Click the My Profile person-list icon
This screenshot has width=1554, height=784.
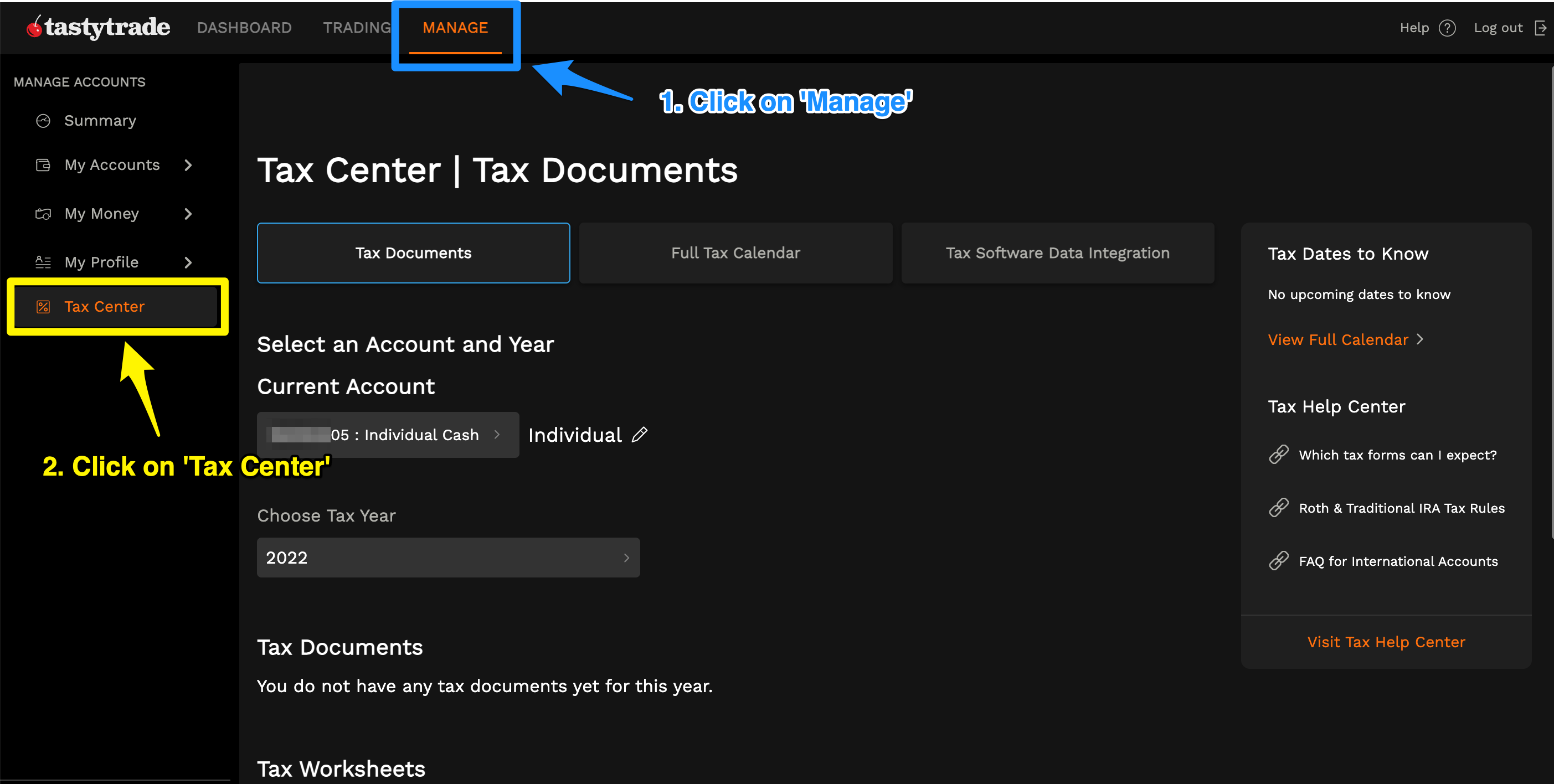pyautogui.click(x=43, y=262)
